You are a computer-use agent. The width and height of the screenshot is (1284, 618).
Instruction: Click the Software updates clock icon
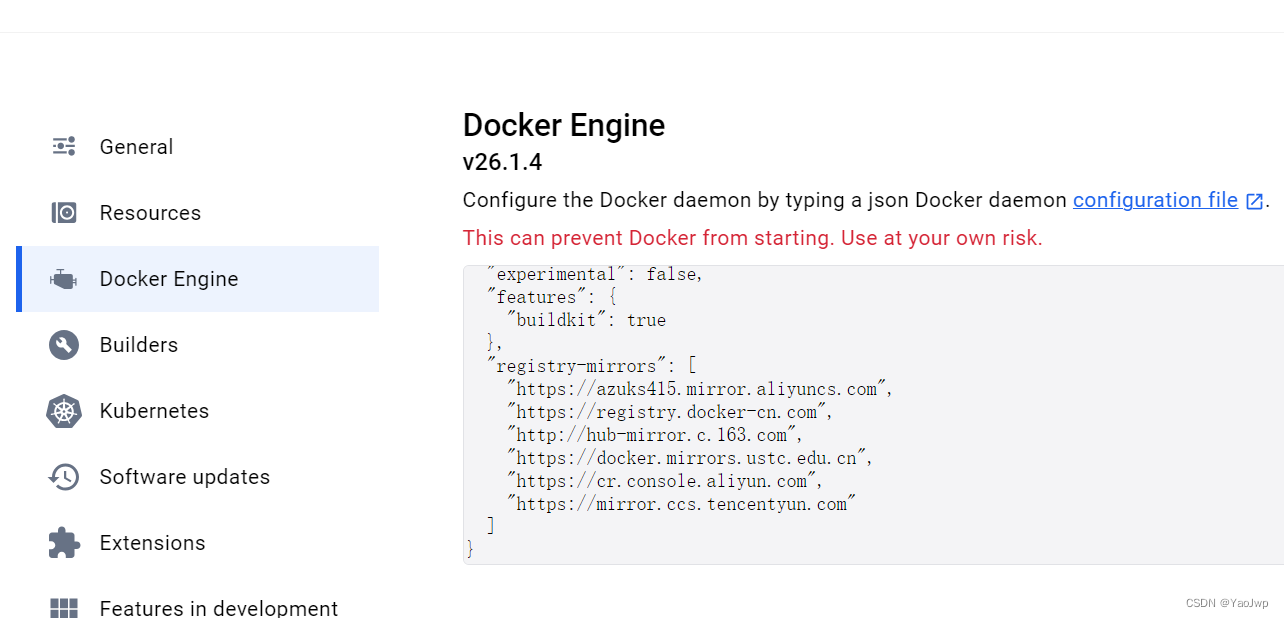64,477
